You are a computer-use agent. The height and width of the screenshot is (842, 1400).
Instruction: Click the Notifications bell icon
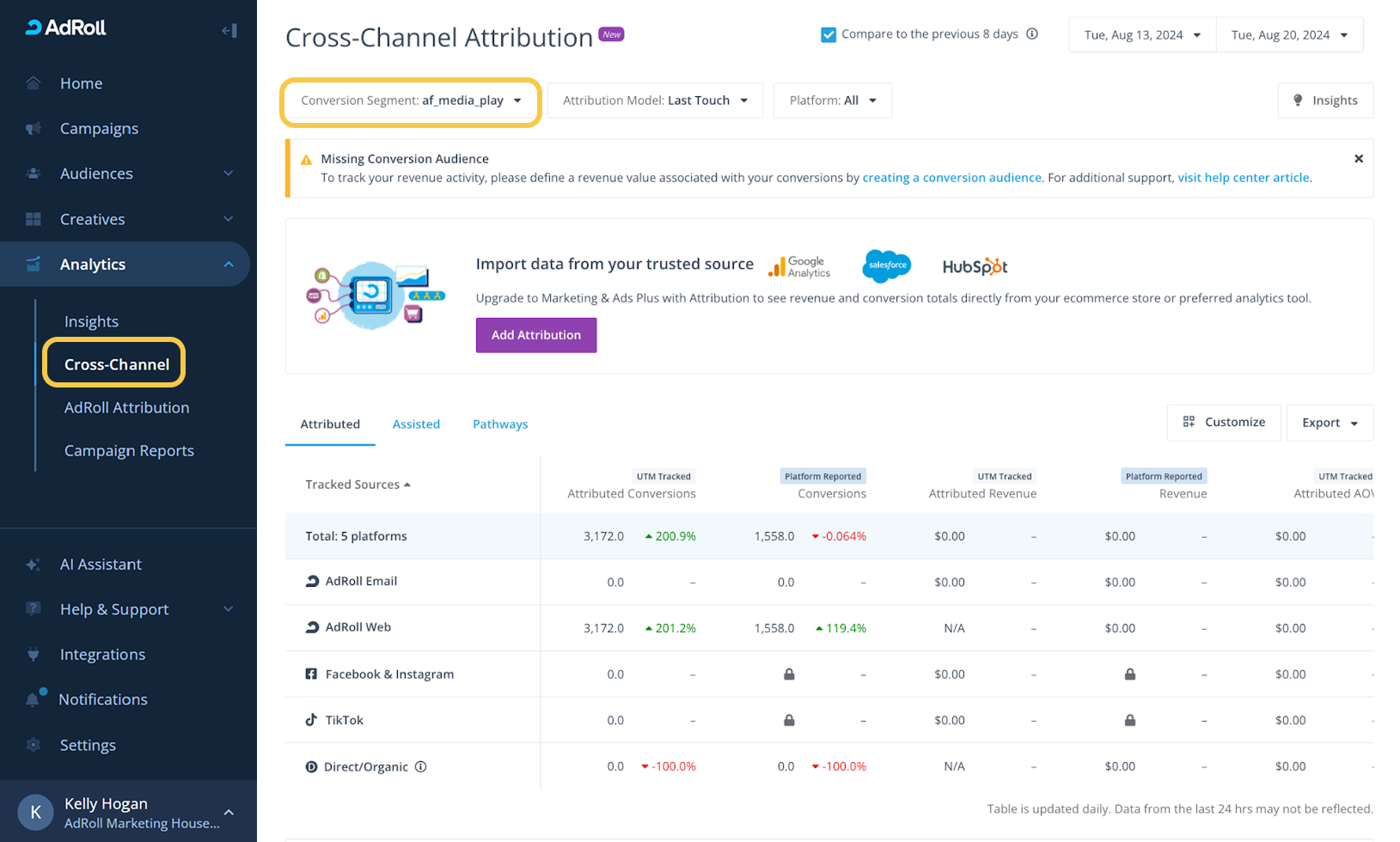34,699
